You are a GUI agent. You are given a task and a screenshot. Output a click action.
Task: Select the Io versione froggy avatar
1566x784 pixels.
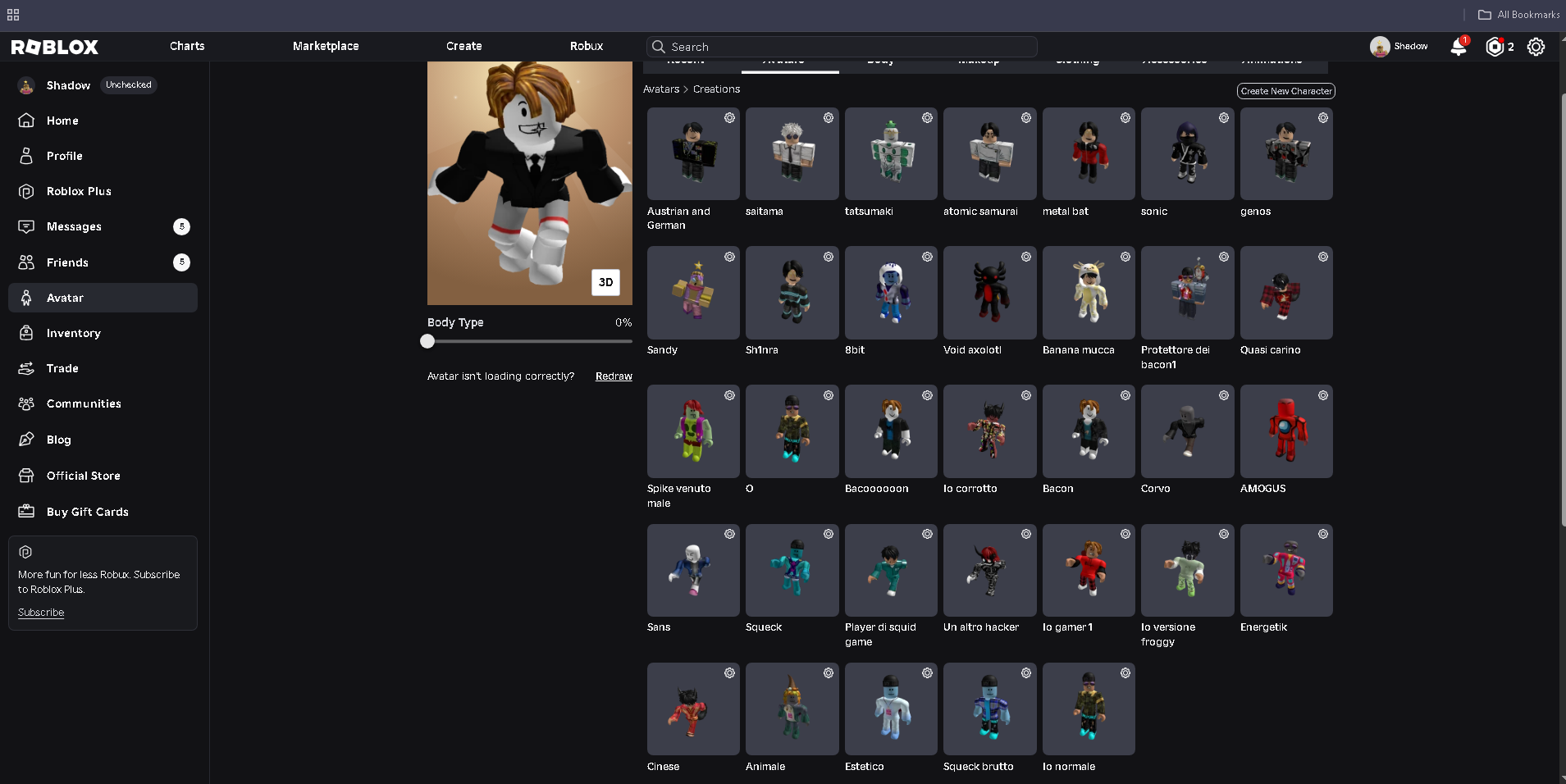tap(1188, 570)
